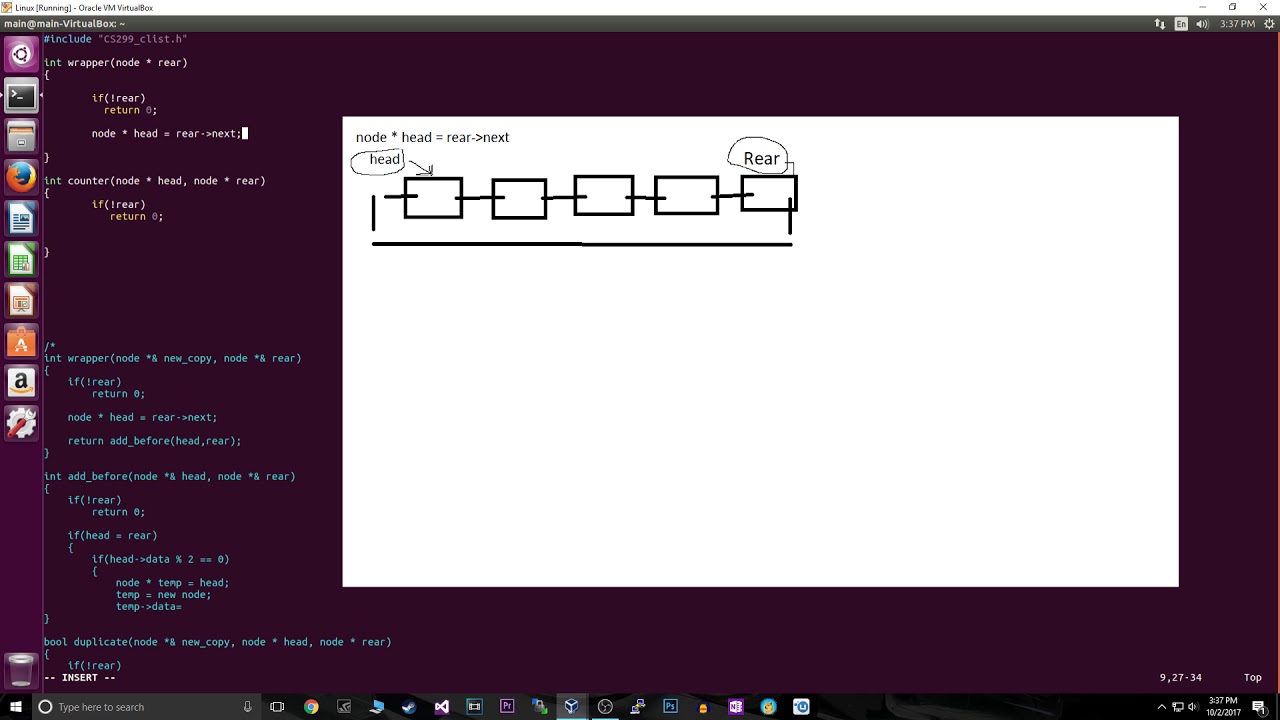Viewport: 1280px width, 720px height.
Task: Open Steam from the Windows taskbar
Action: pos(409,706)
